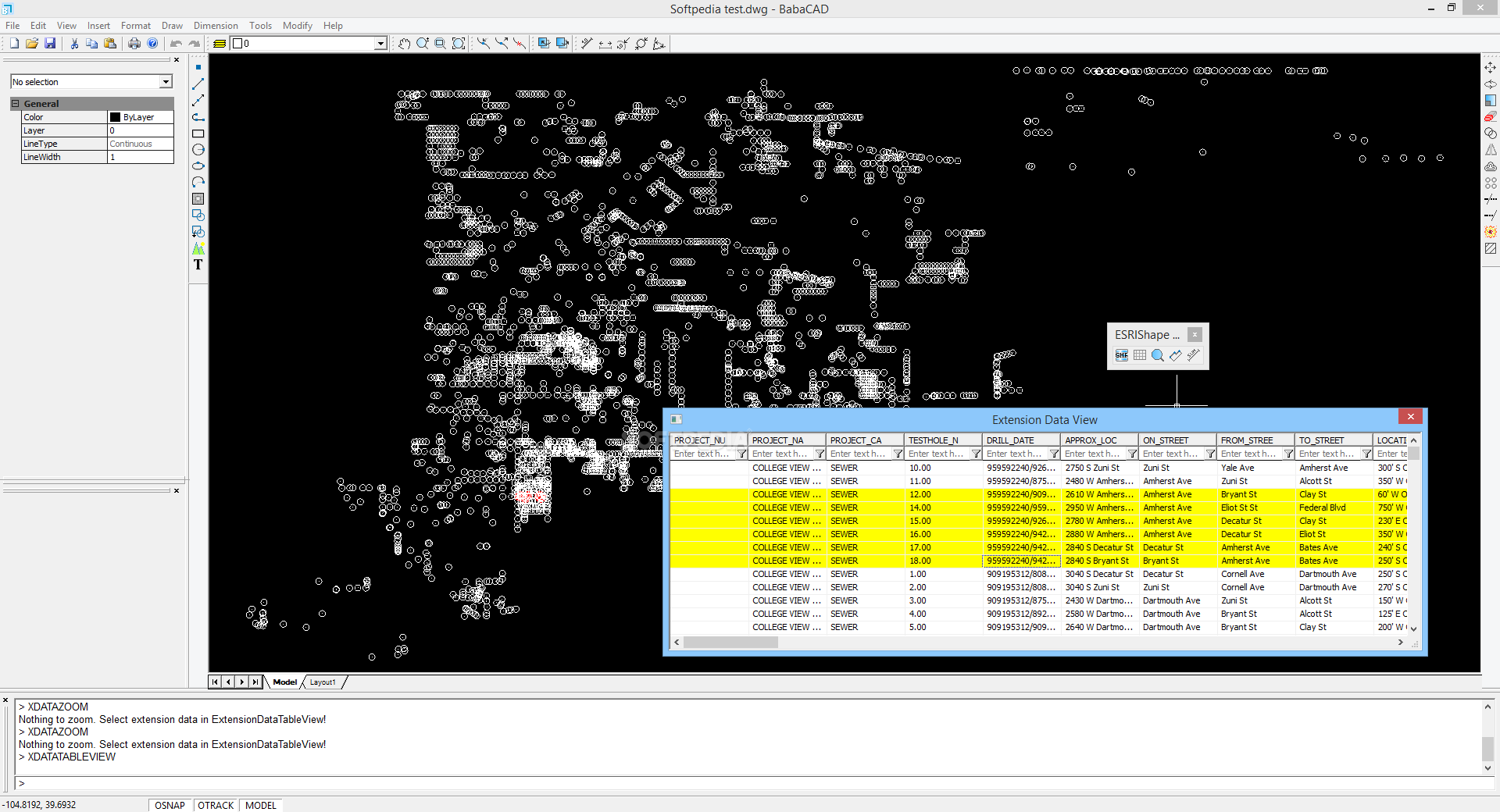
Task: Open the layer manager icon
Action: point(220,44)
